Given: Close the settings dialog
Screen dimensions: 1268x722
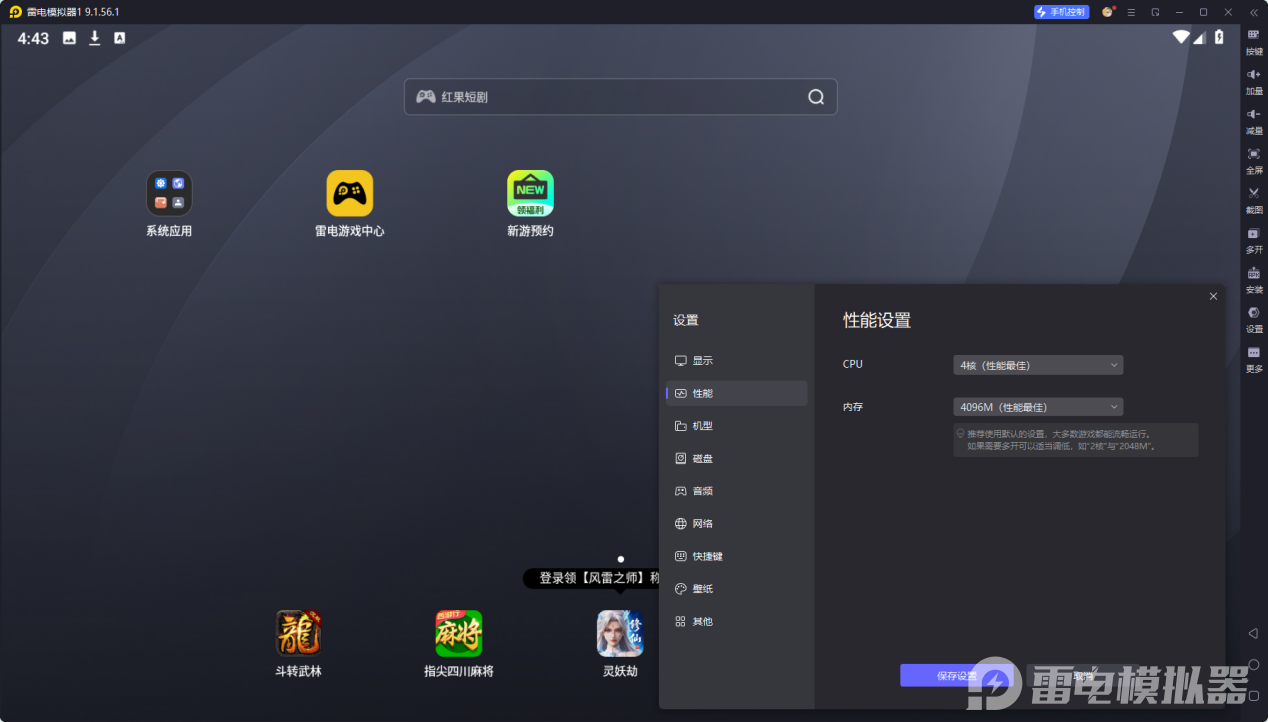Looking at the screenshot, I should pyautogui.click(x=1213, y=296).
